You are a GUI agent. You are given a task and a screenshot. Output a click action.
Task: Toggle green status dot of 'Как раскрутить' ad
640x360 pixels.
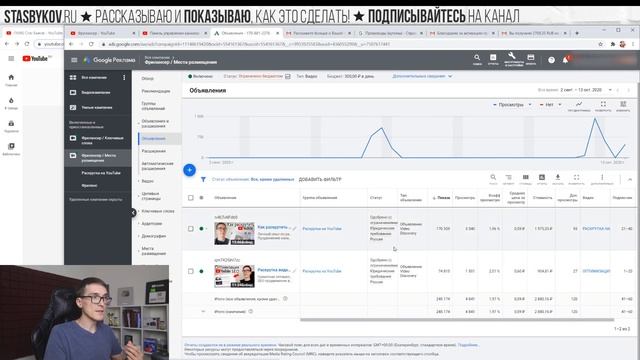pos(201,229)
